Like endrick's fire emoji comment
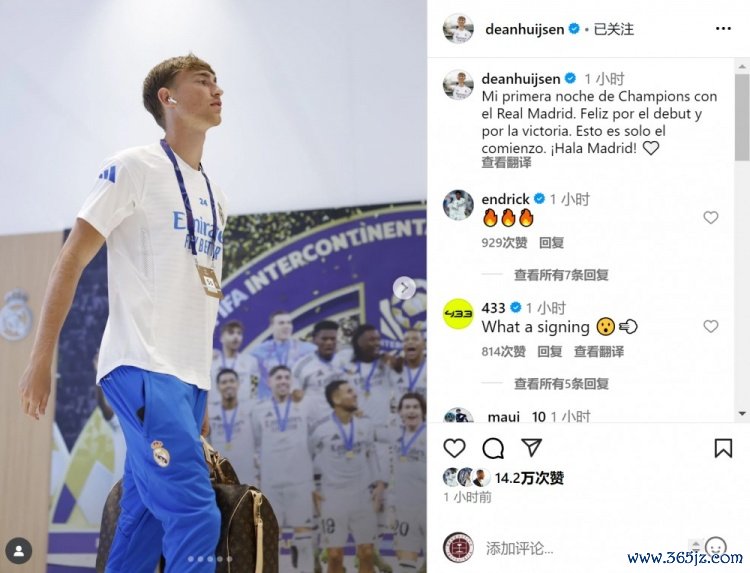 [x=711, y=218]
